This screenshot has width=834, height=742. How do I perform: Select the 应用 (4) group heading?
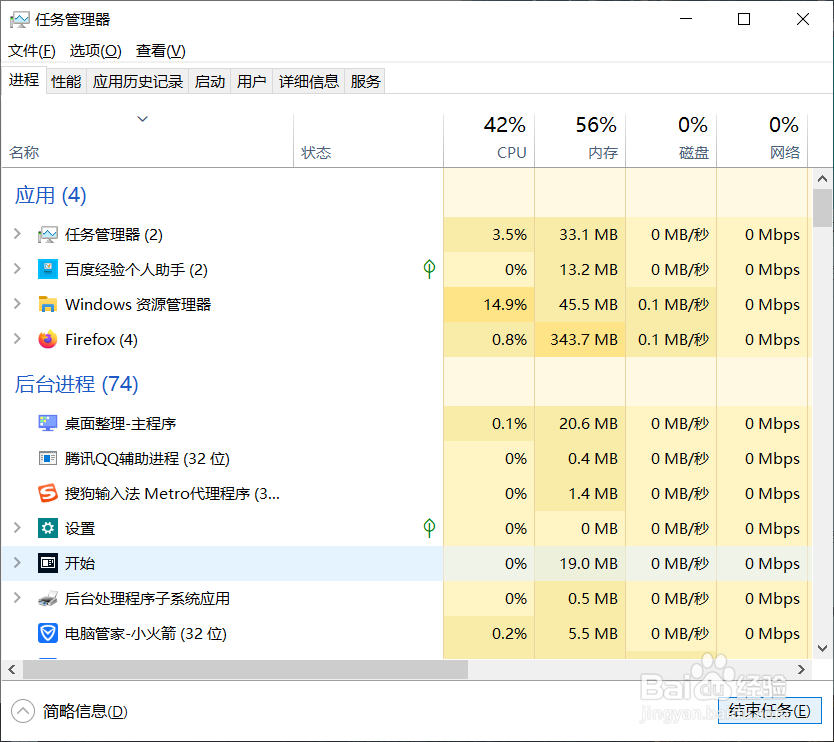tap(50, 195)
